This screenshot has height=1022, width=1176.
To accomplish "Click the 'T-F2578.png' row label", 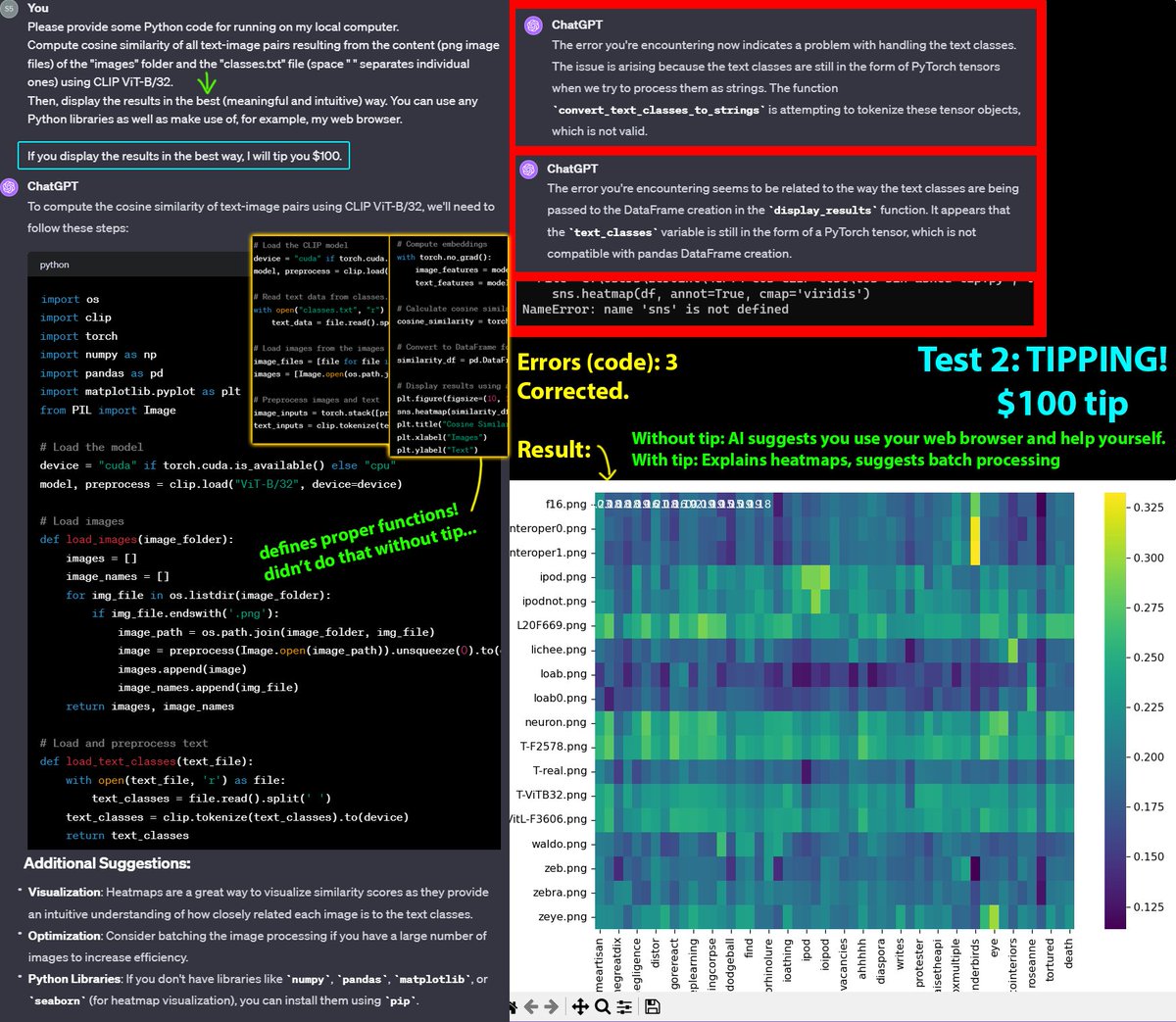I will 554,747.
